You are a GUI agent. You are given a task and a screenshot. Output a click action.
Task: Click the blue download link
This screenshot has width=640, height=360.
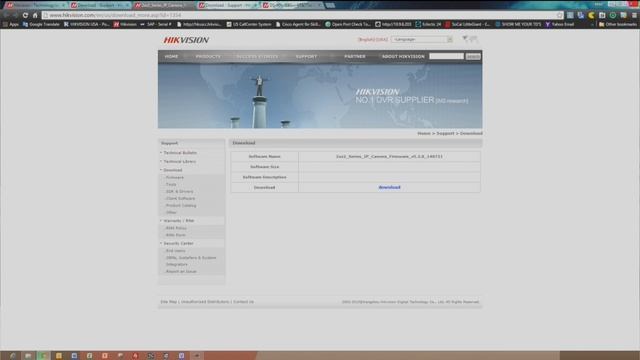click(x=389, y=187)
